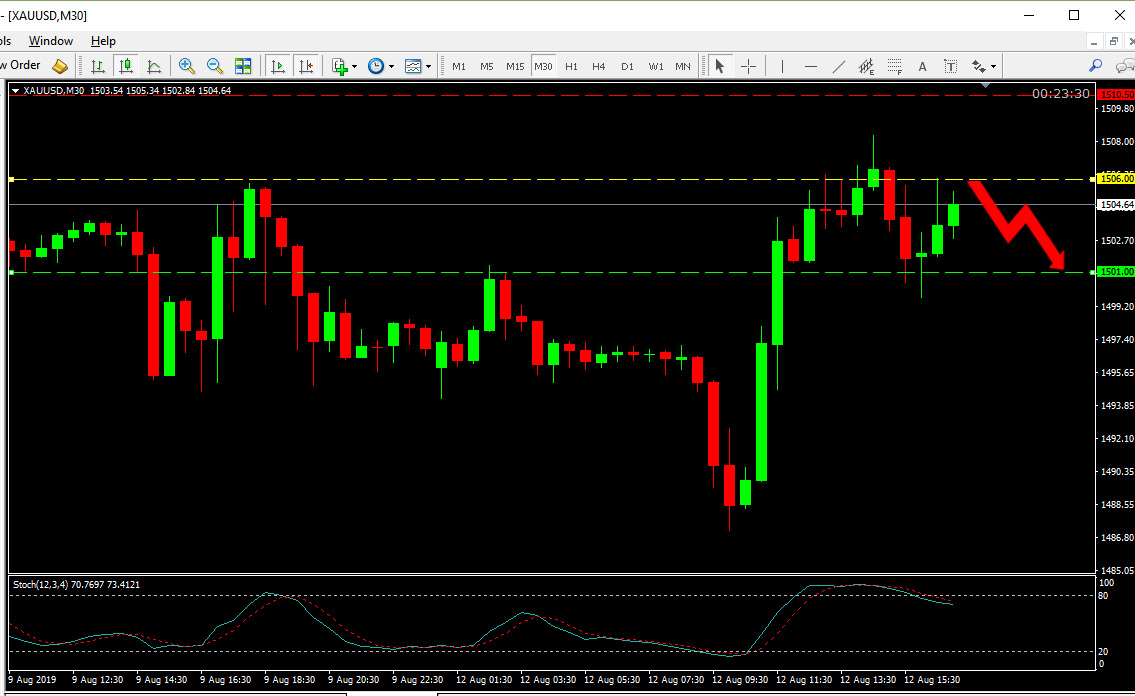Image resolution: width=1135 pixels, height=696 pixels.
Task: Expand the templates dropdown arrow
Action: point(428,67)
